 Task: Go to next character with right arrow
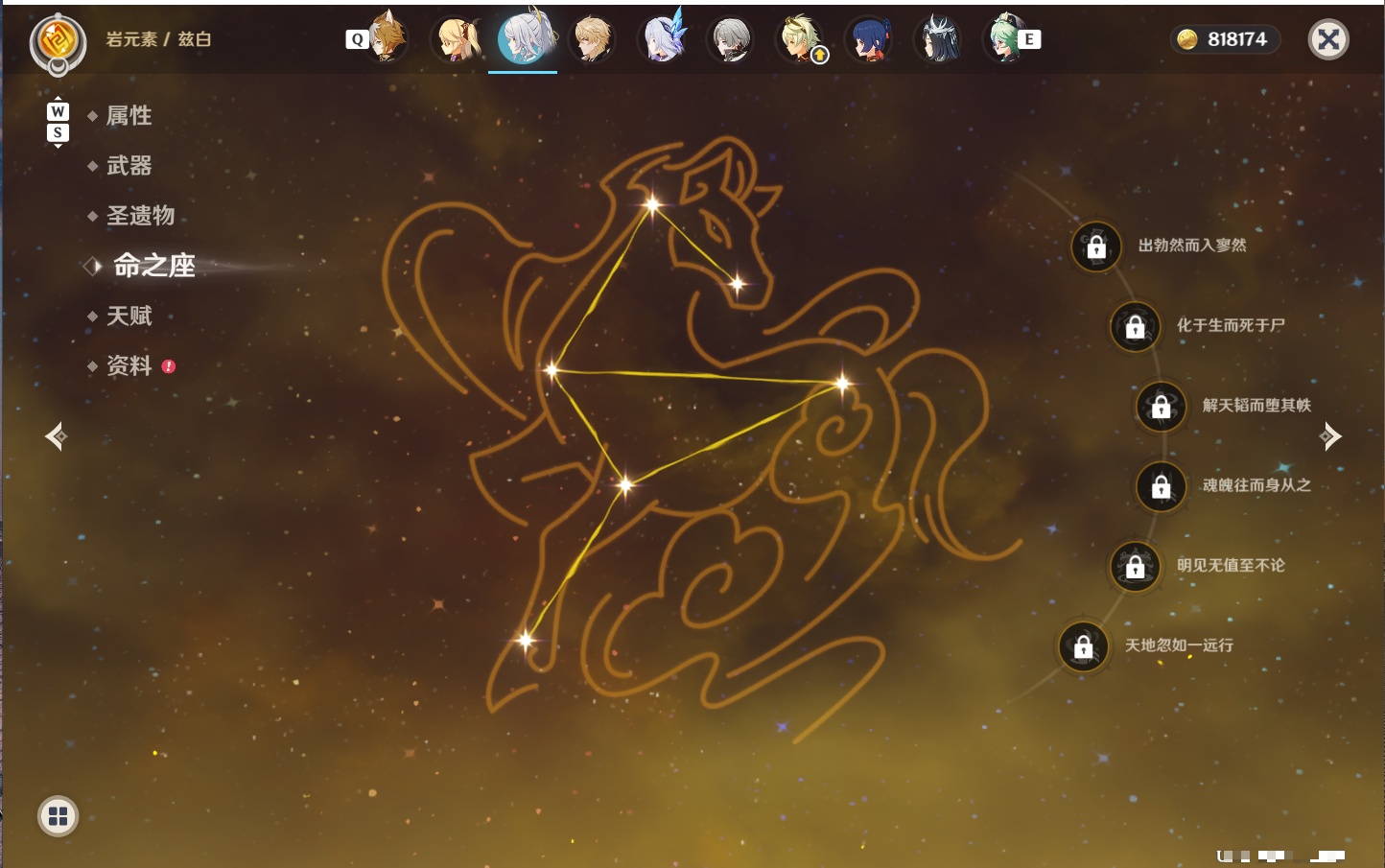coord(1330,436)
